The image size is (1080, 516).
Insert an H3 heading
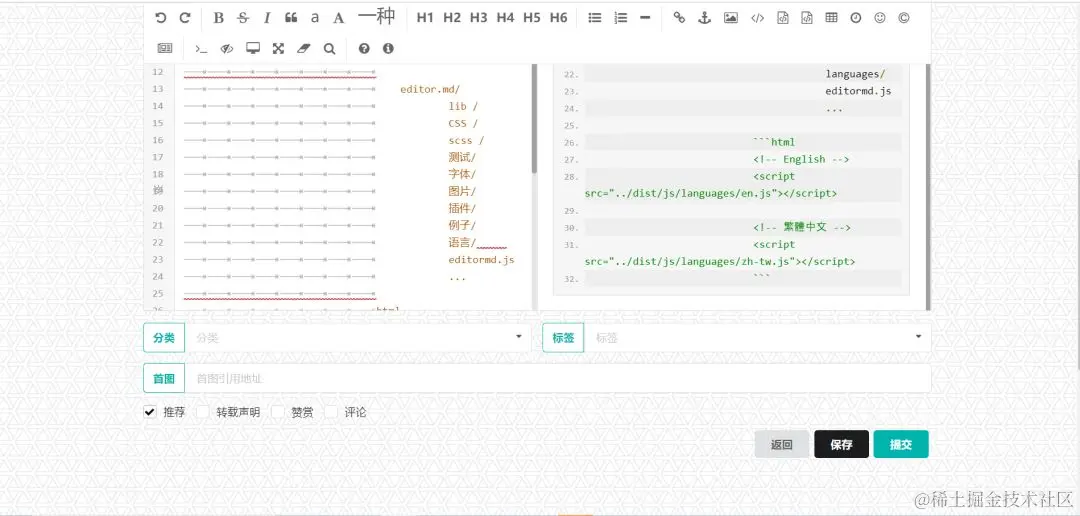click(479, 18)
